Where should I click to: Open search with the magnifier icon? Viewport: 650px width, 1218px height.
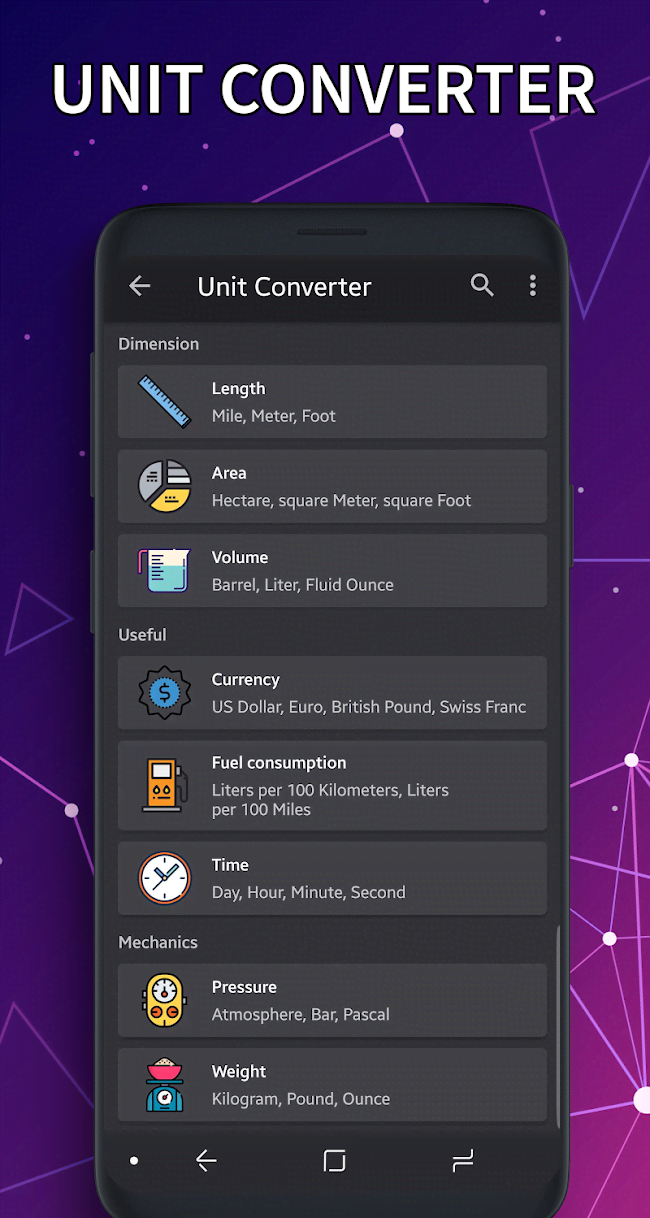482,285
